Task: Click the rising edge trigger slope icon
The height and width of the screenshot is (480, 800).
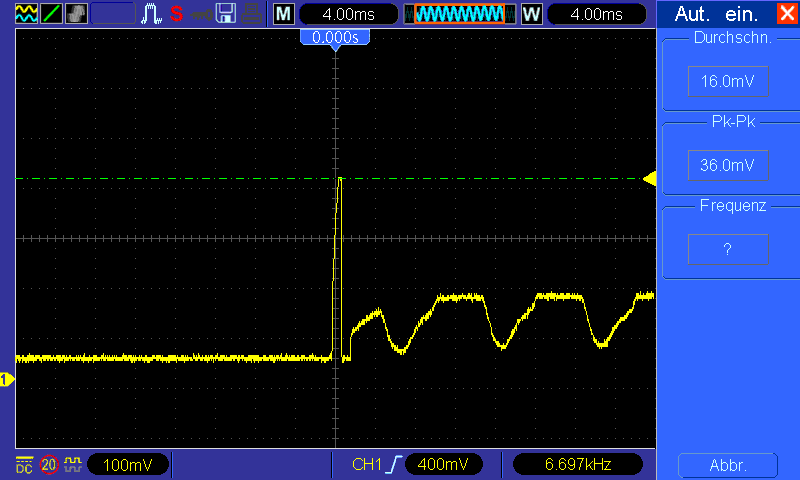Action: [394, 465]
